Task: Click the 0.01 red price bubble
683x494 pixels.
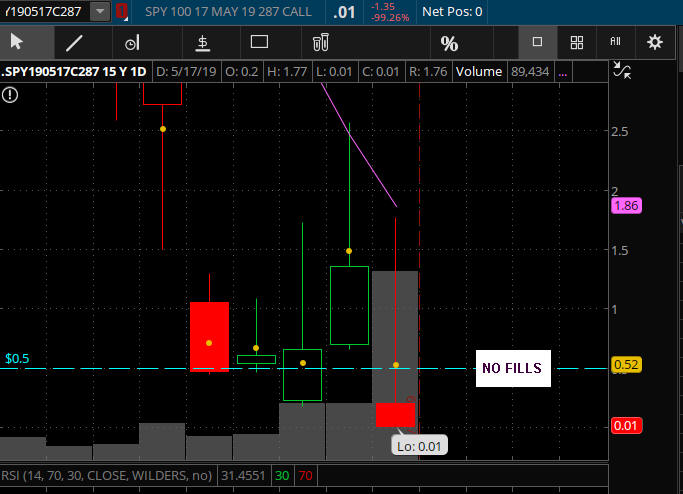Action: [x=626, y=426]
